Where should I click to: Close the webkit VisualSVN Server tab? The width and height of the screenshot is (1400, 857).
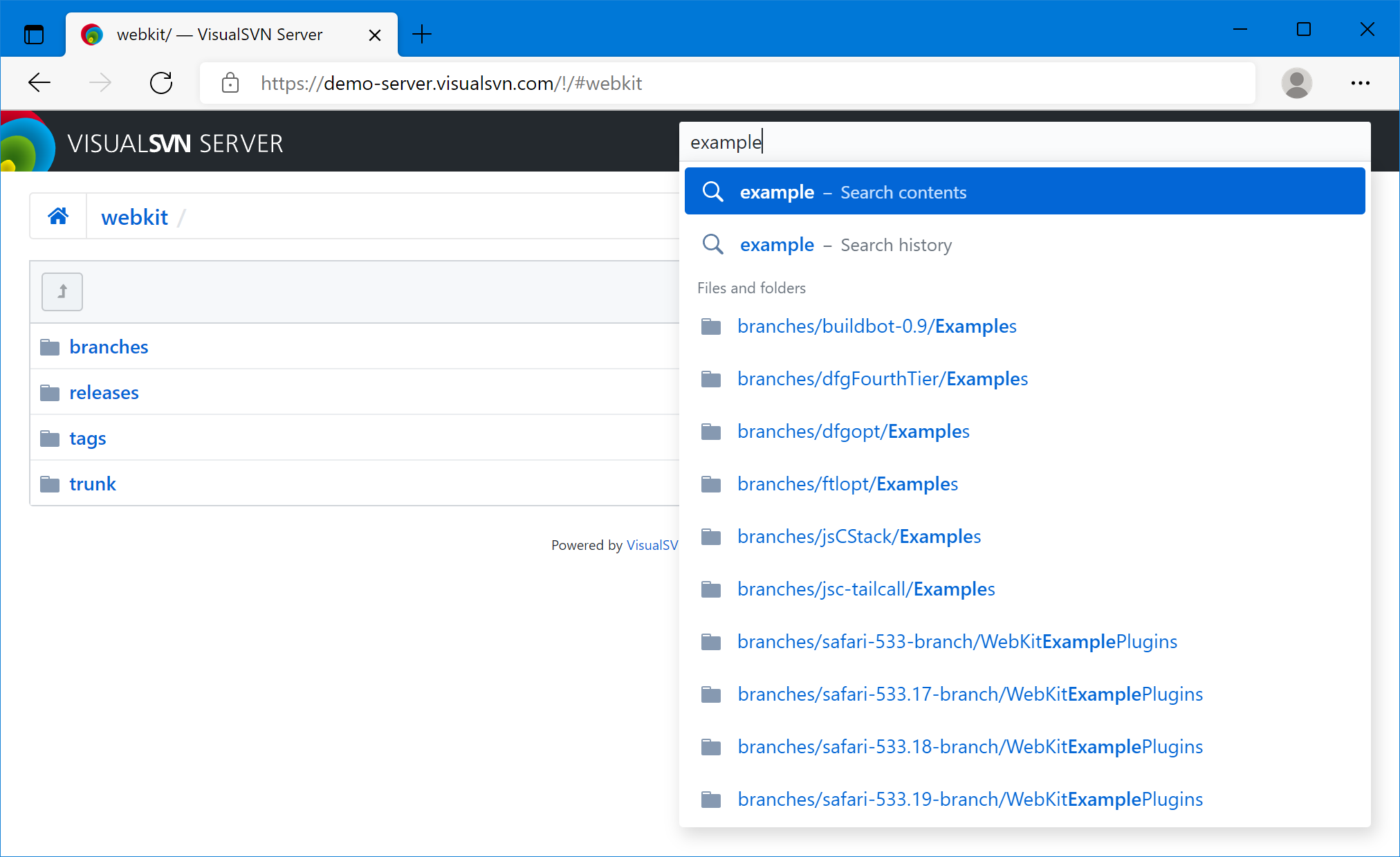(x=374, y=35)
